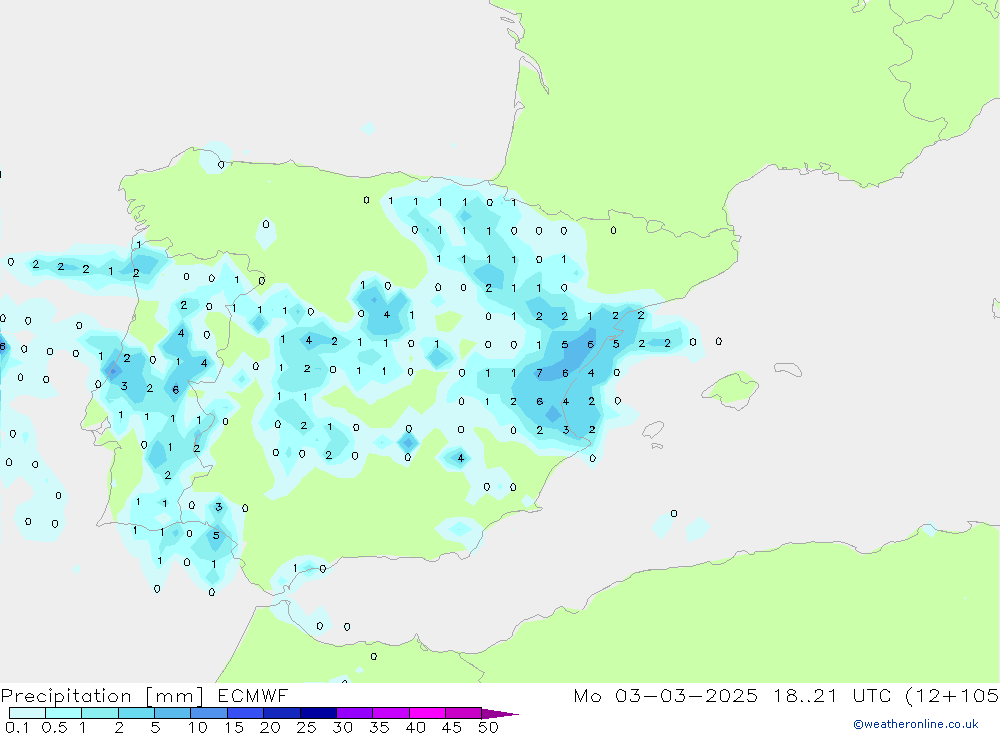This screenshot has height=733, width=1000.
Task: Click the legend label '0.5'
Action: pos(54,727)
